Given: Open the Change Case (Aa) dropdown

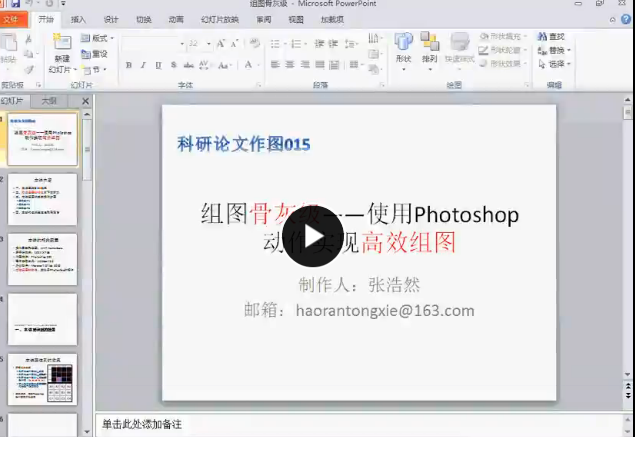Looking at the screenshot, I should point(225,65).
